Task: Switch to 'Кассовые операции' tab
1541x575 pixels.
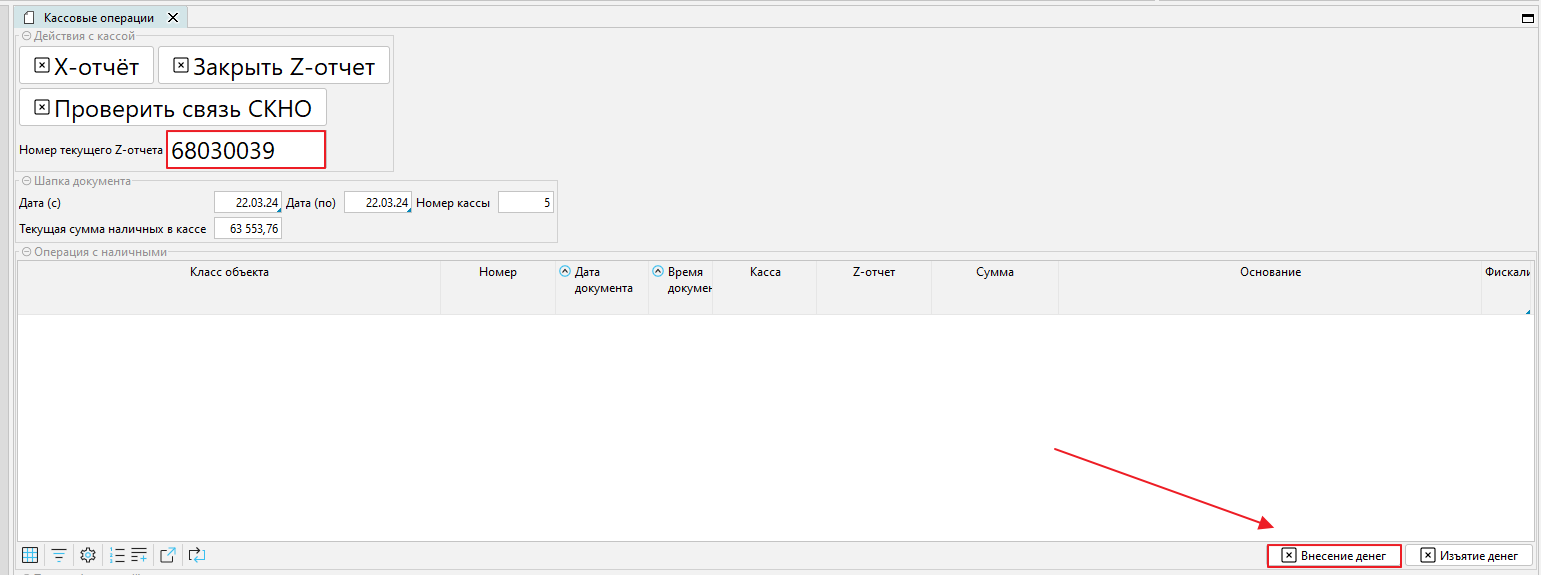Action: coord(98,18)
